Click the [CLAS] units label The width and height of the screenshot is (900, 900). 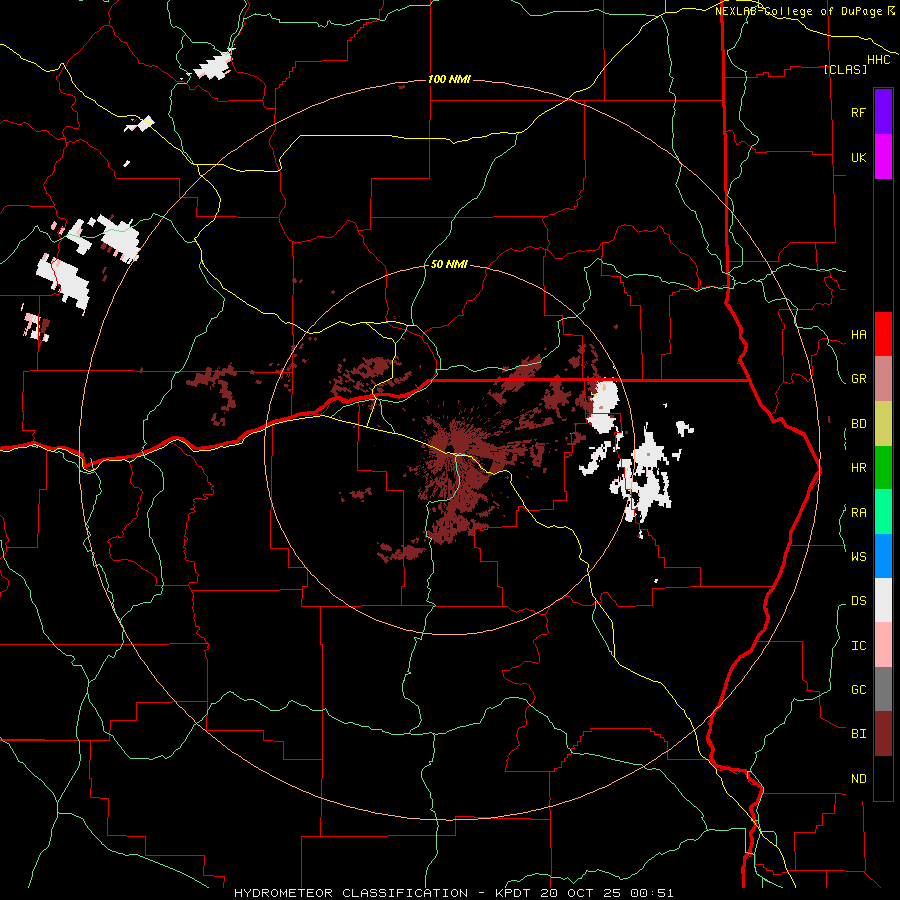[845, 69]
